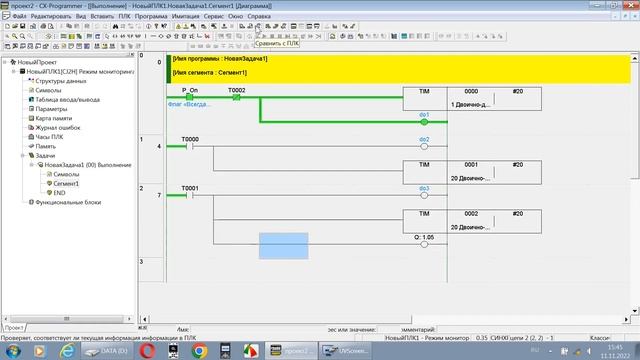Click the project tree horizontal scrollbar thumb
The width and height of the screenshot is (640, 360).
[67, 319]
